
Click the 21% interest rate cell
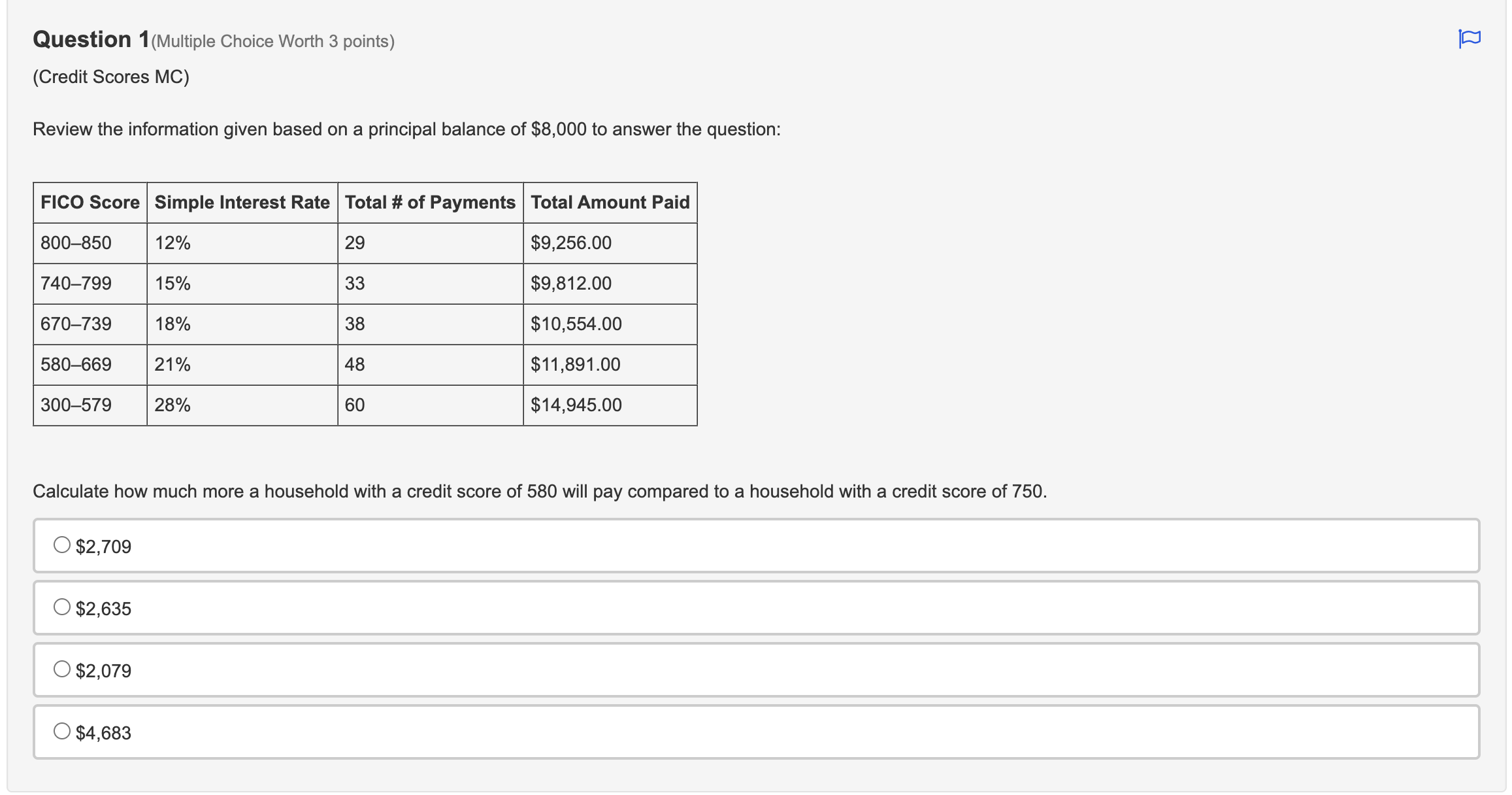pos(242,365)
